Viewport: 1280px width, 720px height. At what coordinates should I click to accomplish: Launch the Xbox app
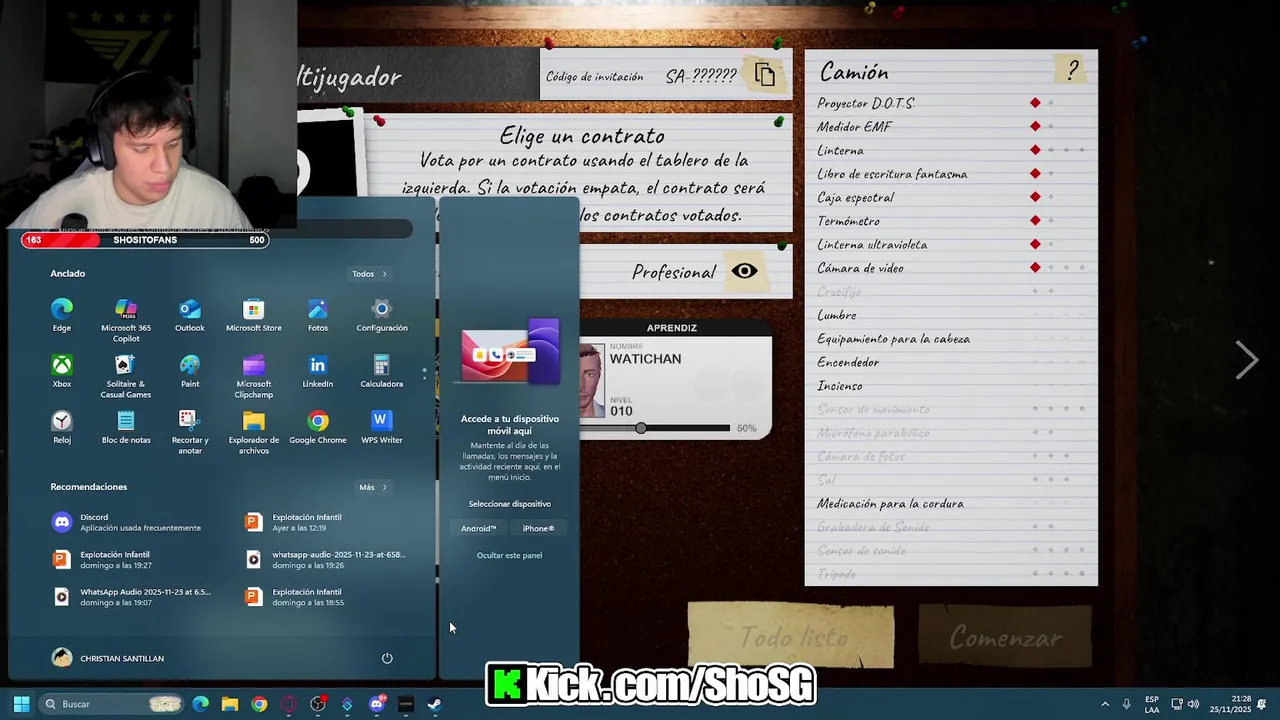tap(62, 371)
